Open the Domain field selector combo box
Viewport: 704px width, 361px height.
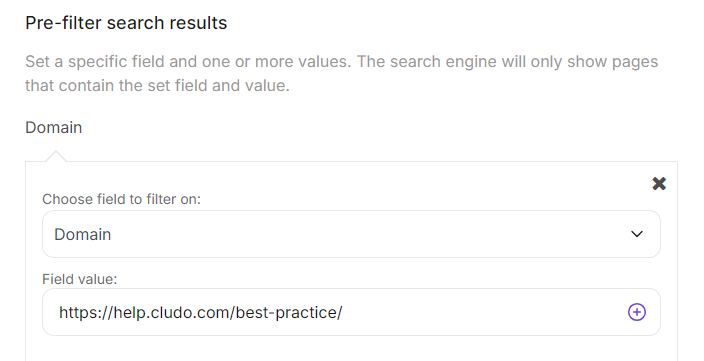point(351,234)
